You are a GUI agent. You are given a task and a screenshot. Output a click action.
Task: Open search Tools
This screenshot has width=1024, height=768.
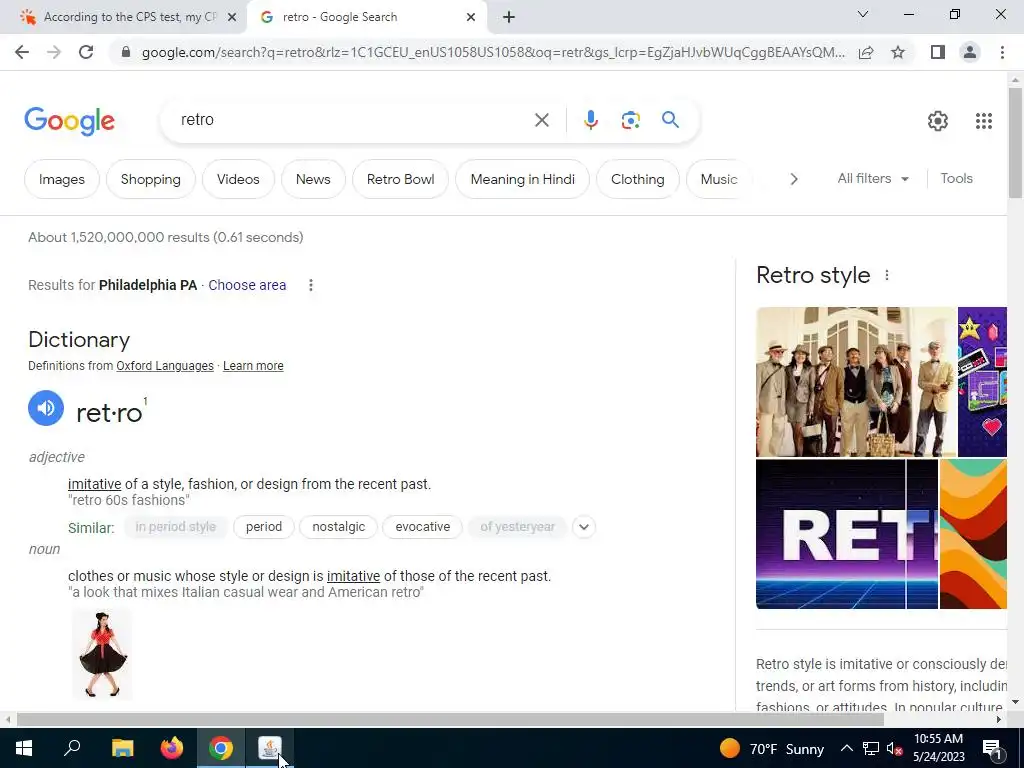tap(957, 178)
